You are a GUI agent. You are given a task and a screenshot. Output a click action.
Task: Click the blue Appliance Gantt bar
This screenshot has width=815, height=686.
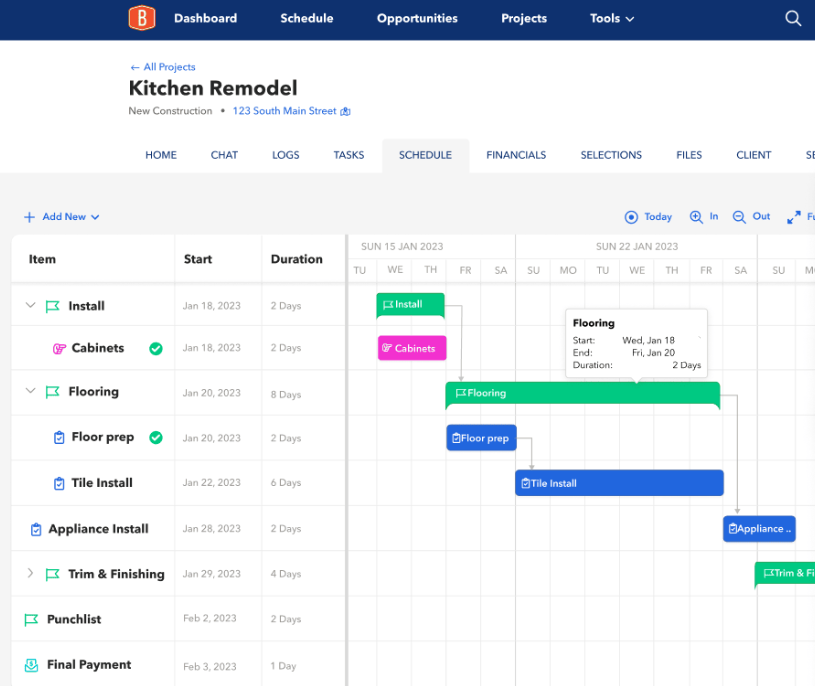759,529
